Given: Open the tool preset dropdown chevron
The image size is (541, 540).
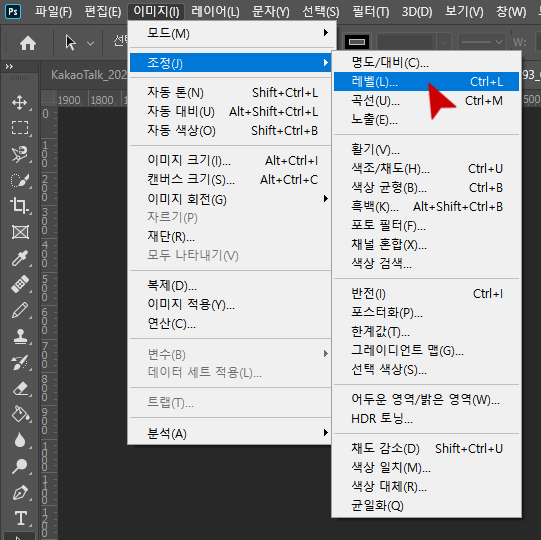Looking at the screenshot, I should pyautogui.click(x=90, y=43).
